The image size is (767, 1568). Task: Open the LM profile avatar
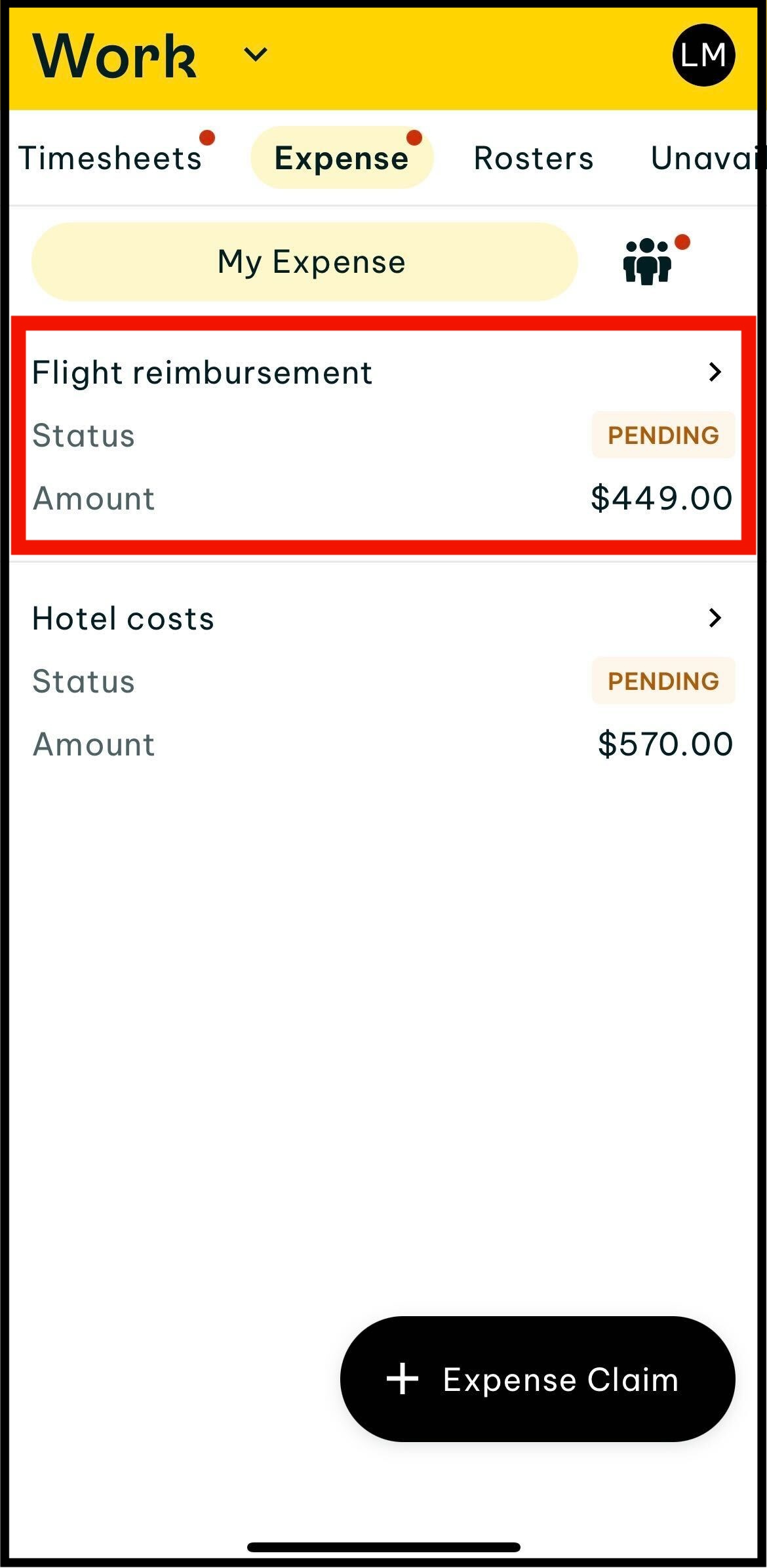tap(703, 55)
